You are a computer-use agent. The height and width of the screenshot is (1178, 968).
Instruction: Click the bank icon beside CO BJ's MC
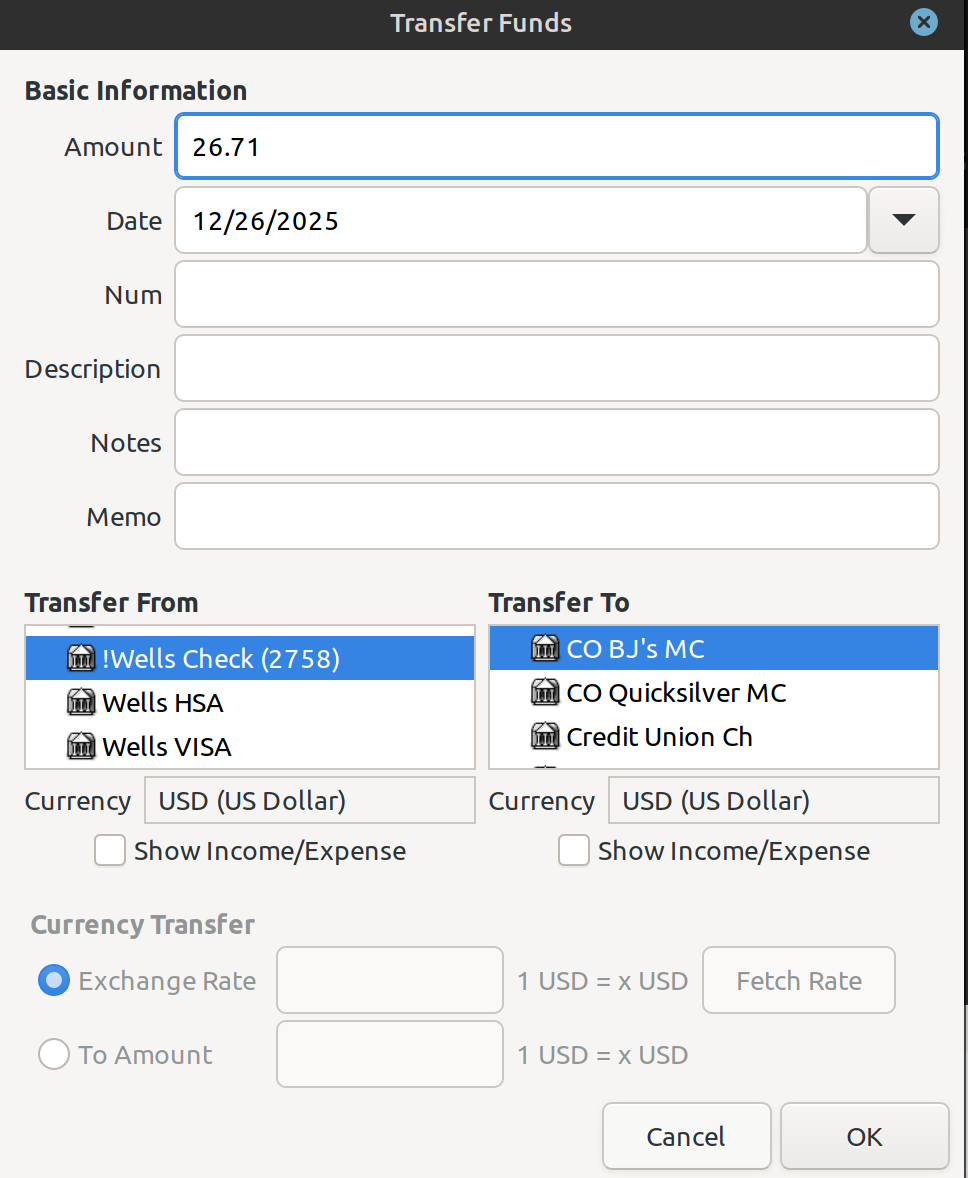coord(545,649)
